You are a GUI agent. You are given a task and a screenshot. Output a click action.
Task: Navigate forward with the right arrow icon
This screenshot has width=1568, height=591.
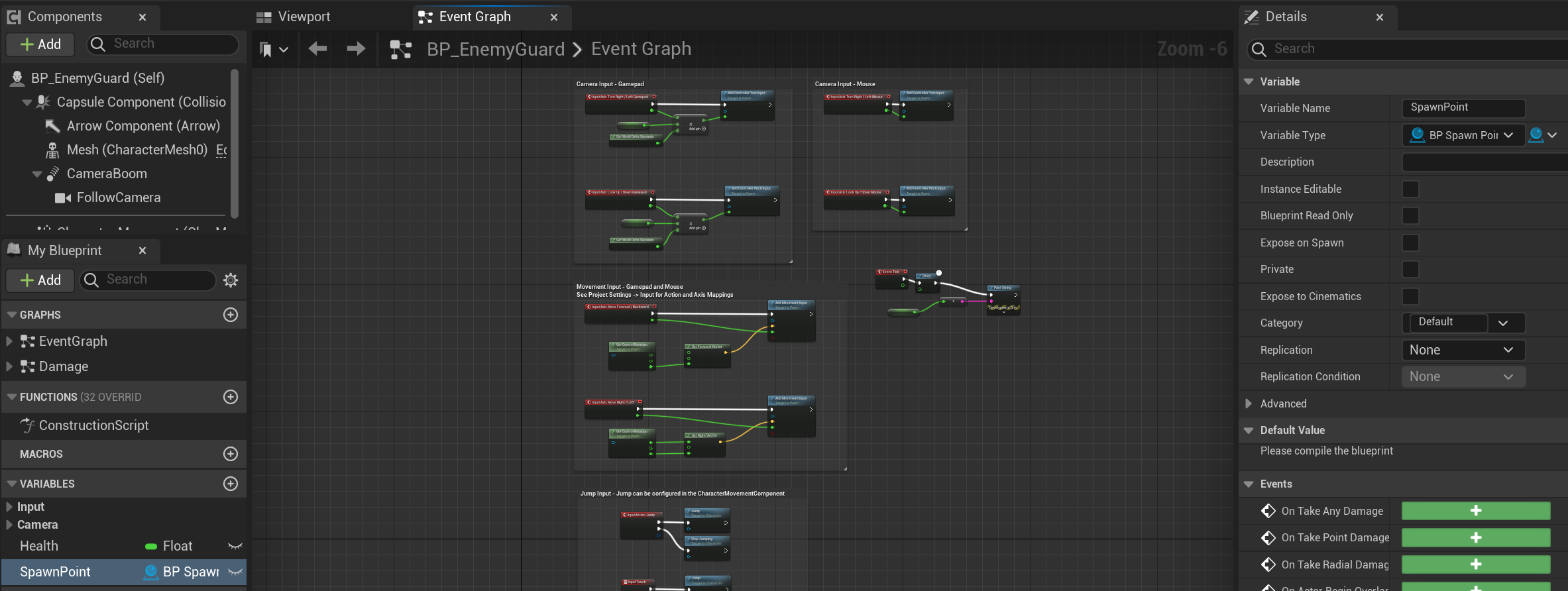click(x=356, y=48)
